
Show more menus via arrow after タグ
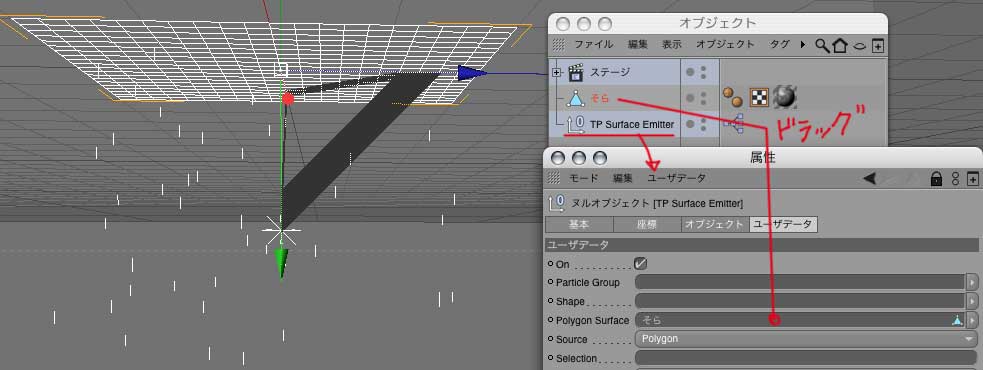tap(803, 45)
